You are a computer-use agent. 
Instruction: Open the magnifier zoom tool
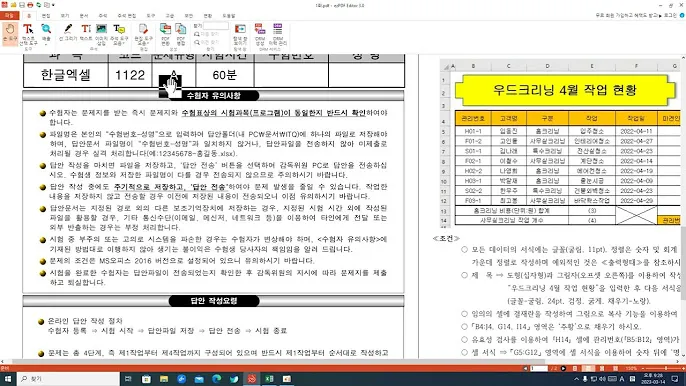coord(46,34)
